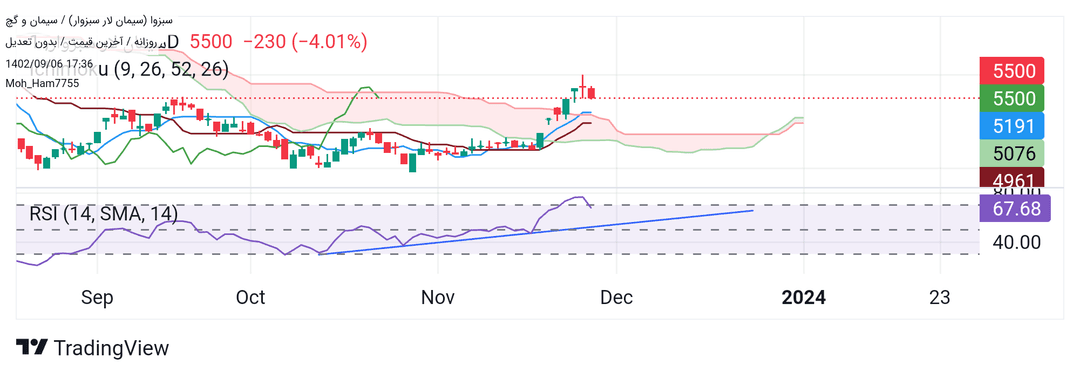Click the Nov label on the time axis
This screenshot has height=376, width=1080.
coord(438,297)
